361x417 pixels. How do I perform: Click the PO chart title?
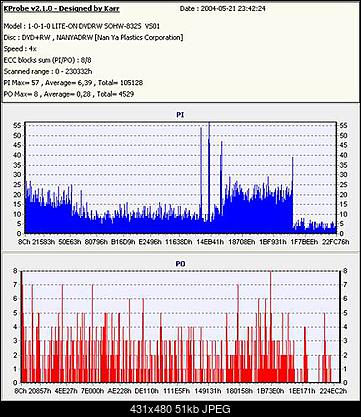tap(180, 264)
